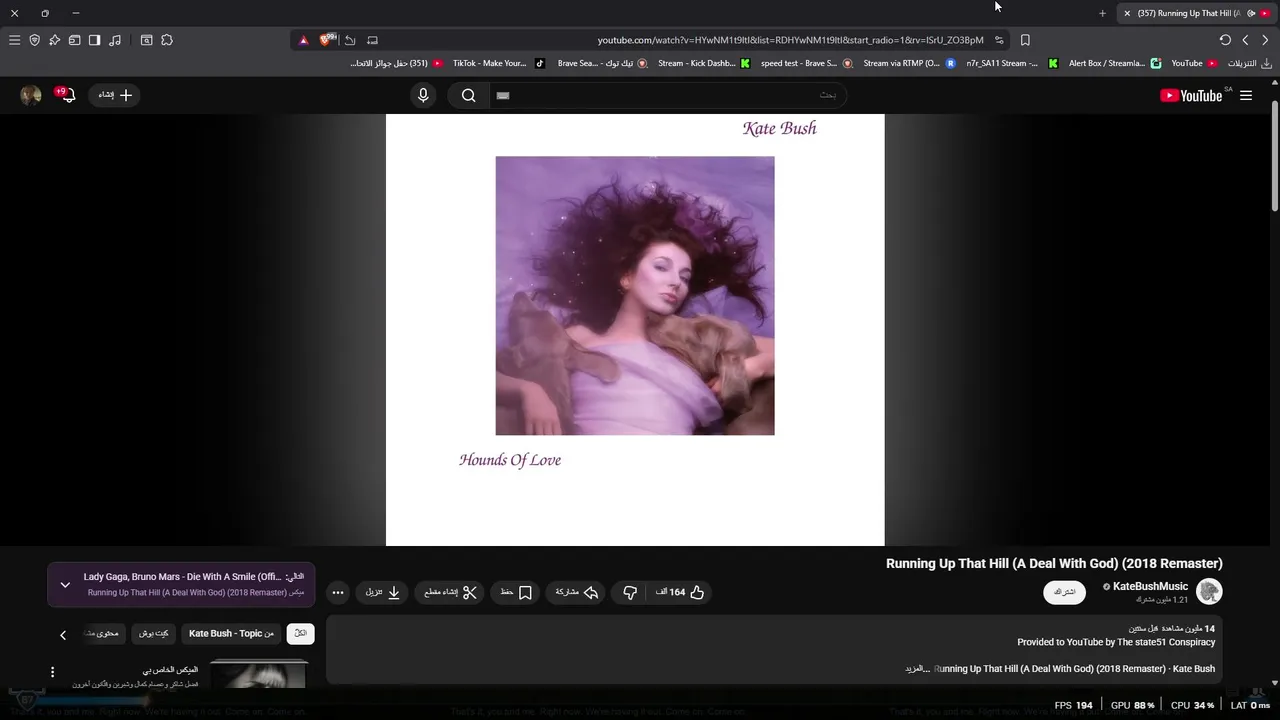Open My Mix options three-dot menu
This screenshot has width=1280, height=720.
pyautogui.click(x=53, y=672)
